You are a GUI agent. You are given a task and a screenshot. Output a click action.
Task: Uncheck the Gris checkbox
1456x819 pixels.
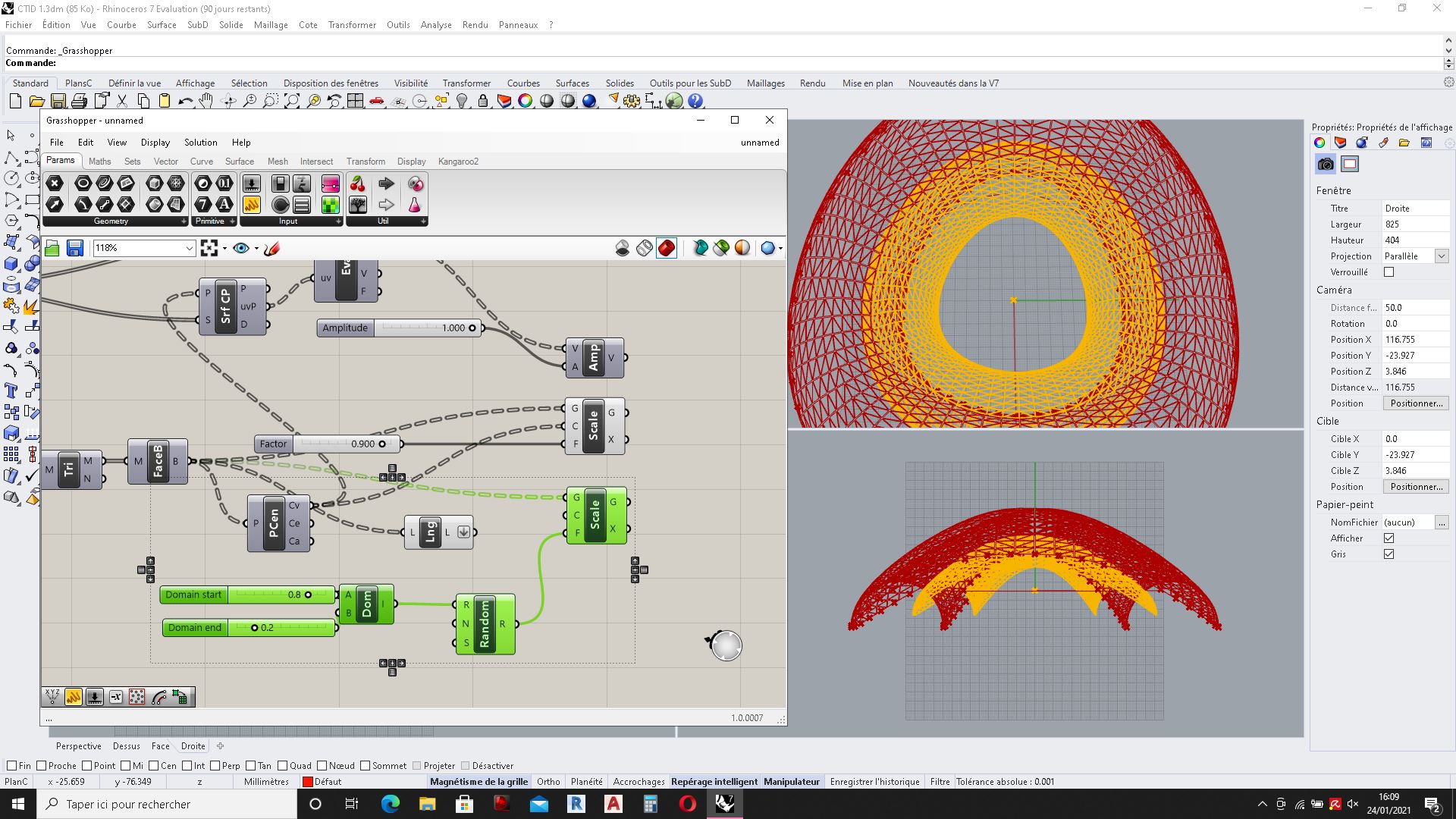(x=1389, y=554)
